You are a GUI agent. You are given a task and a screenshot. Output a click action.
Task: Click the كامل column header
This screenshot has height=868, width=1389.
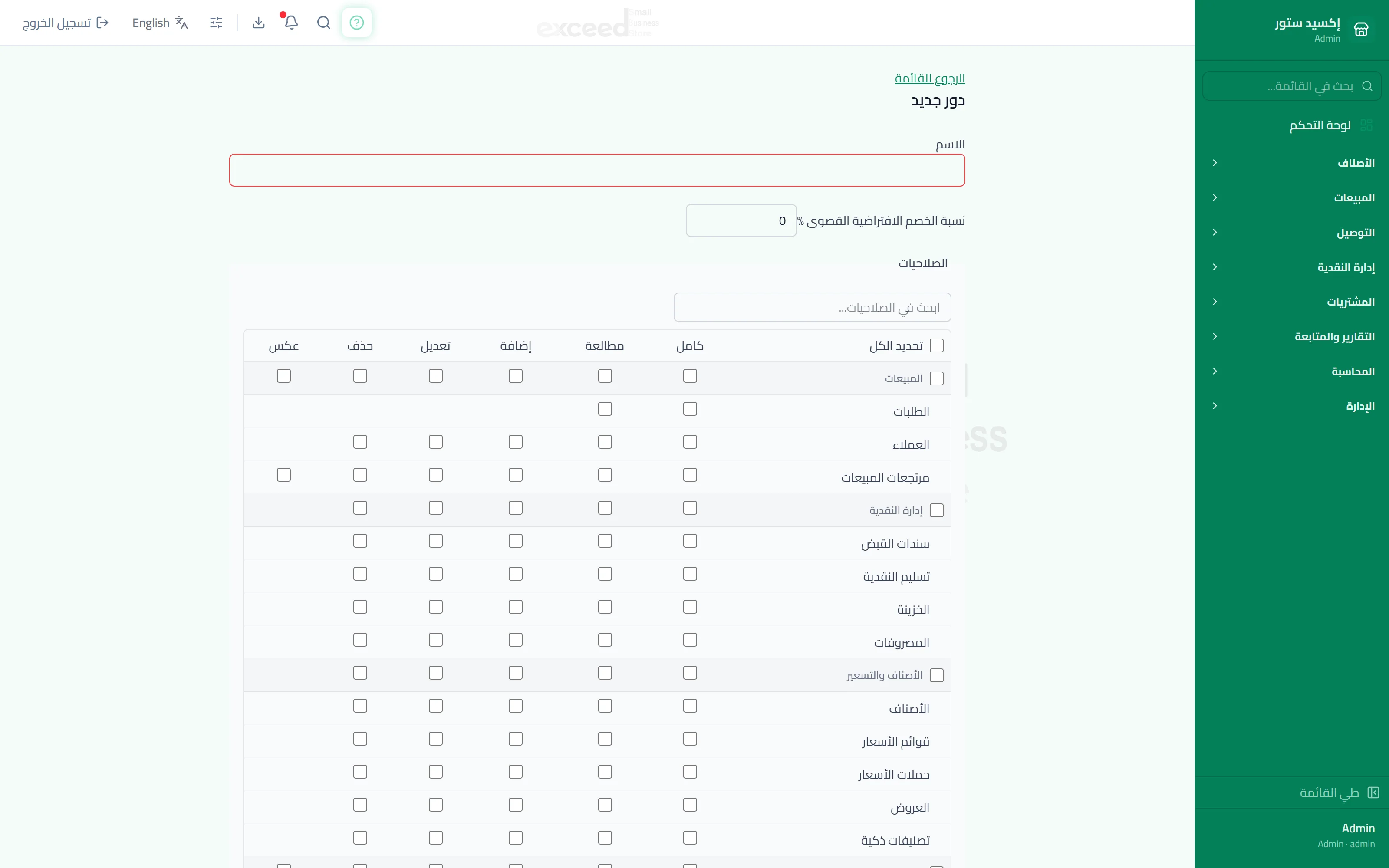[690, 345]
